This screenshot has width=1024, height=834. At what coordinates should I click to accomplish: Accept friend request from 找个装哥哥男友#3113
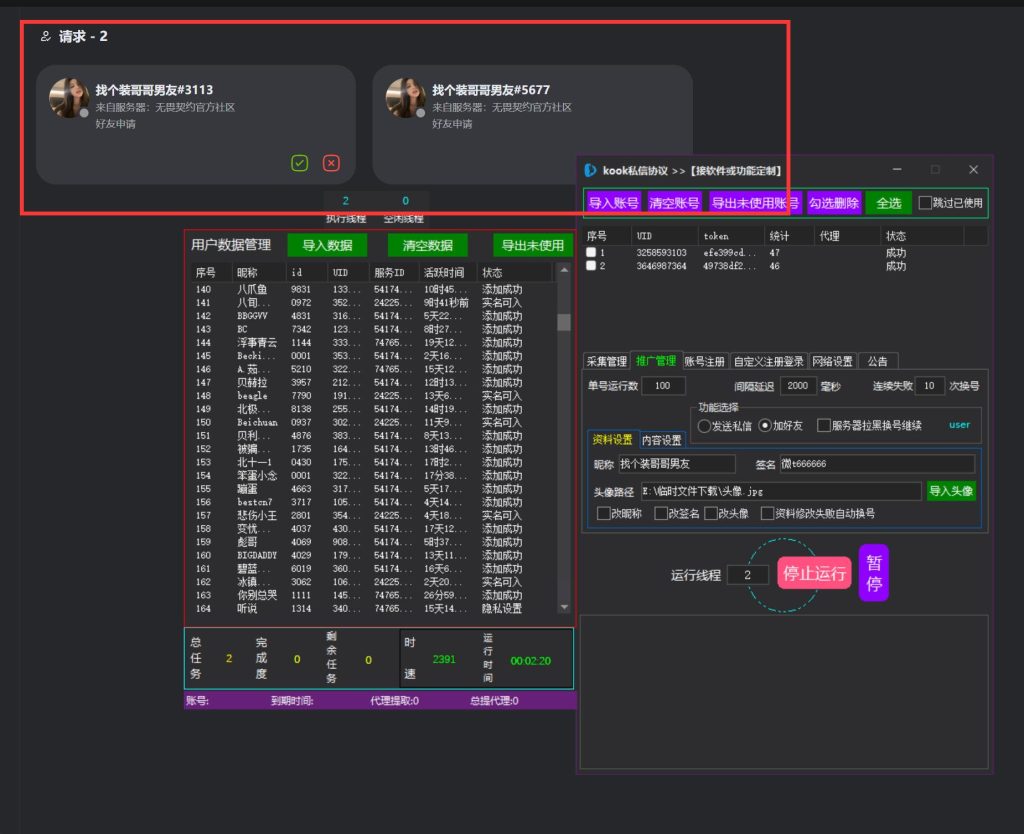click(x=299, y=163)
